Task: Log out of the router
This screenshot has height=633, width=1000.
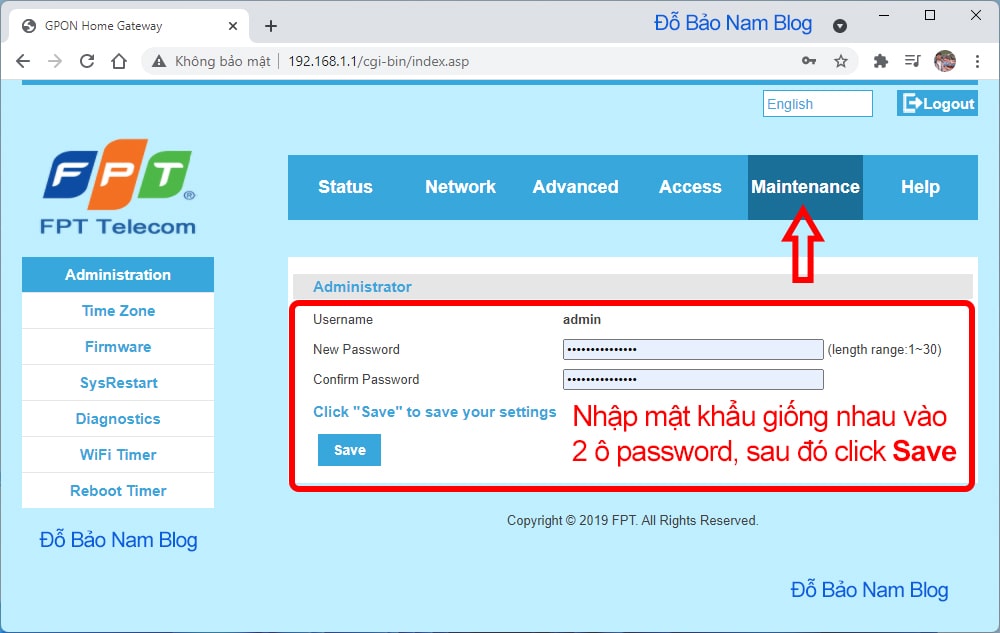Action: coord(938,103)
